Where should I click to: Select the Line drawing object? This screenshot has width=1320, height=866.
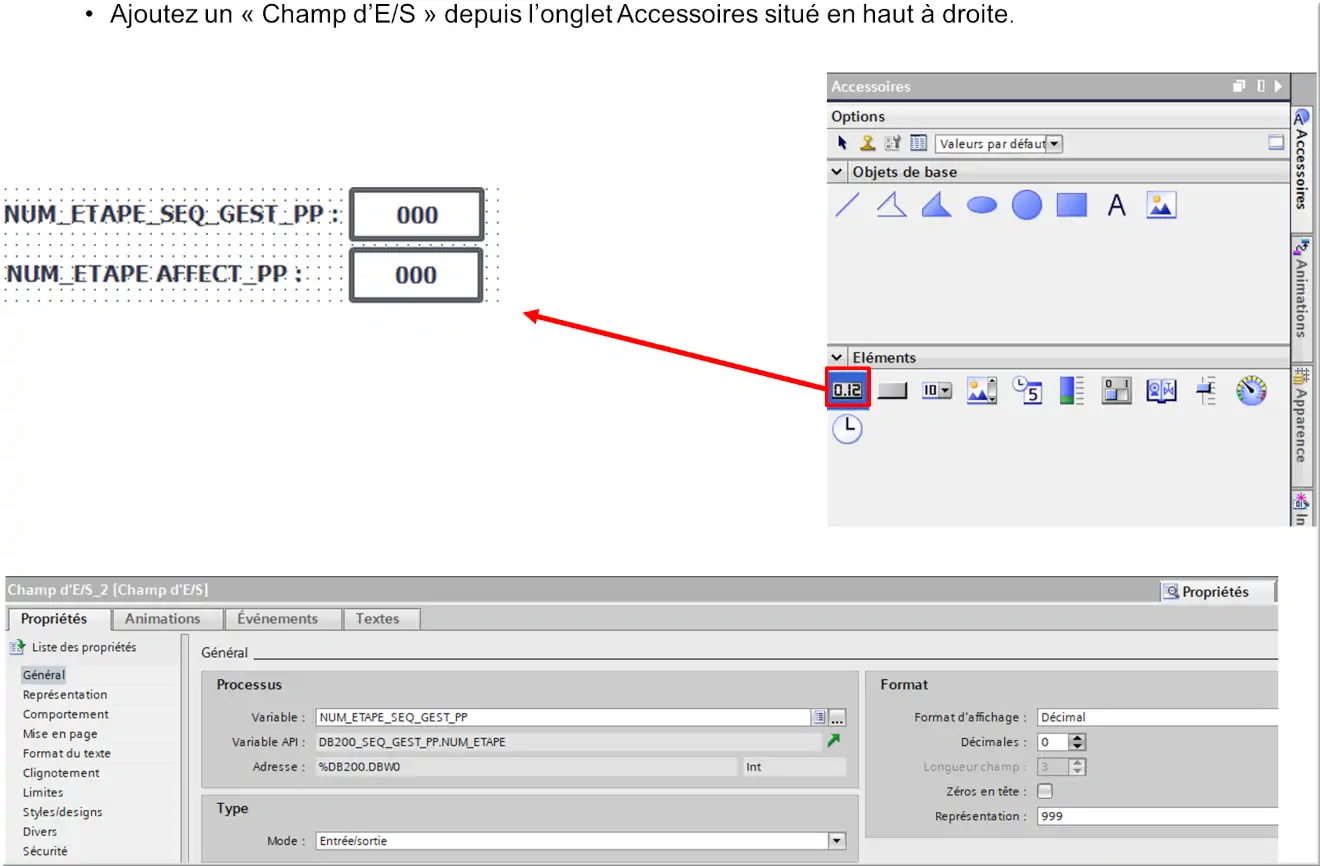click(847, 206)
